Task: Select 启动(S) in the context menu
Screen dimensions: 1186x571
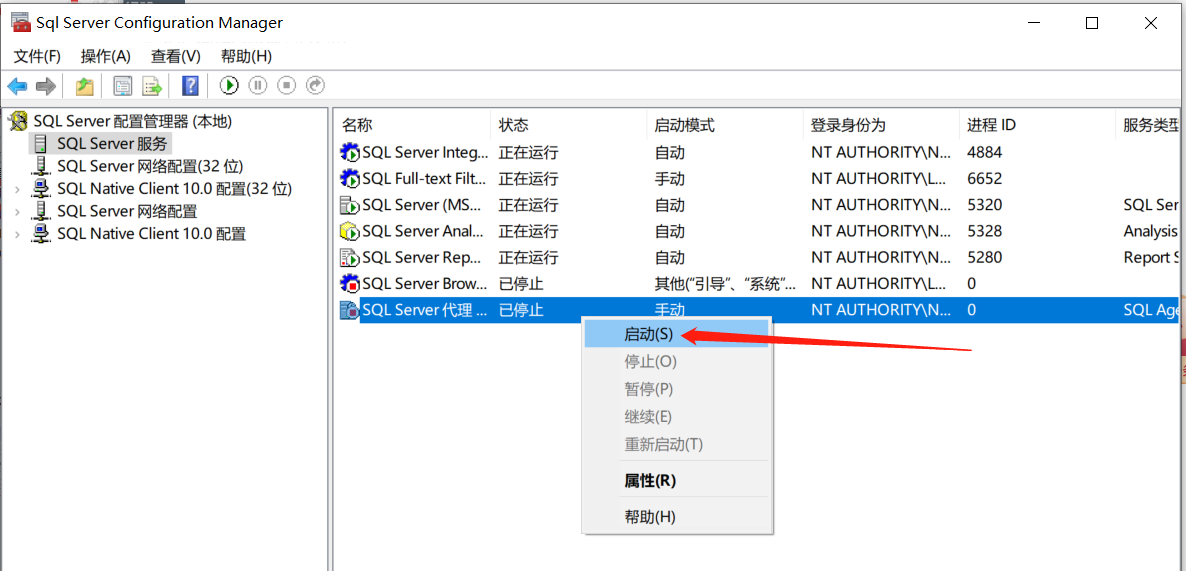Action: pyautogui.click(x=648, y=334)
